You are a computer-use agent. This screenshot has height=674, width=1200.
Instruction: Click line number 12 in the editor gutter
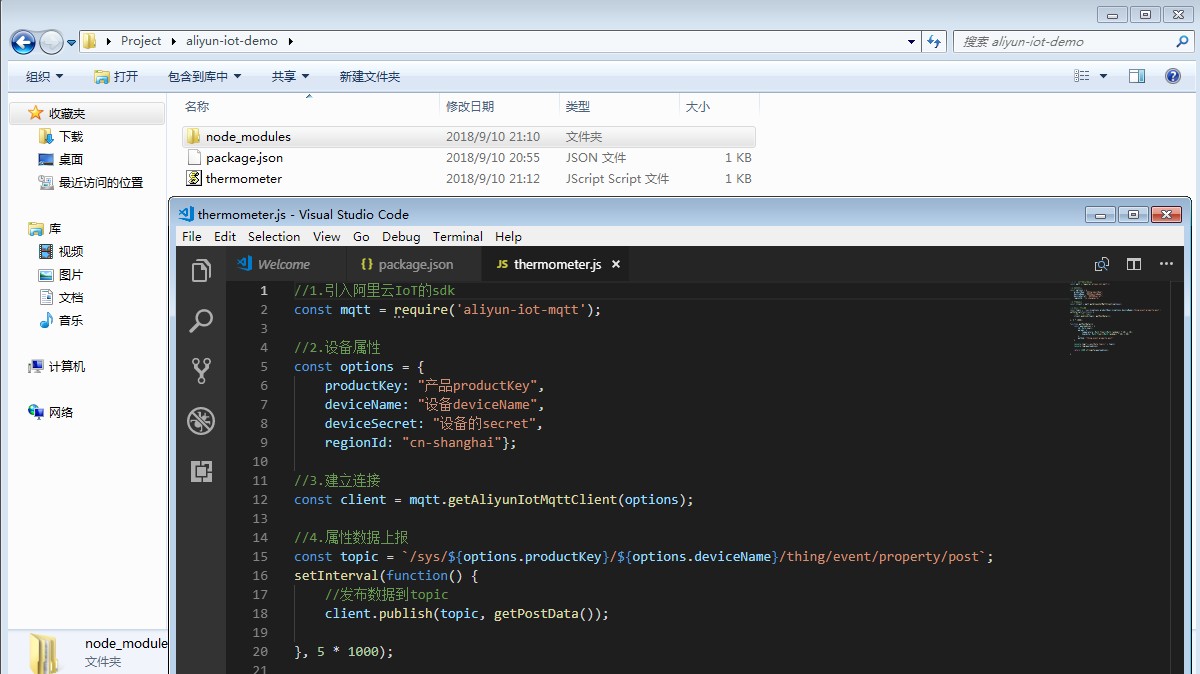pos(261,500)
